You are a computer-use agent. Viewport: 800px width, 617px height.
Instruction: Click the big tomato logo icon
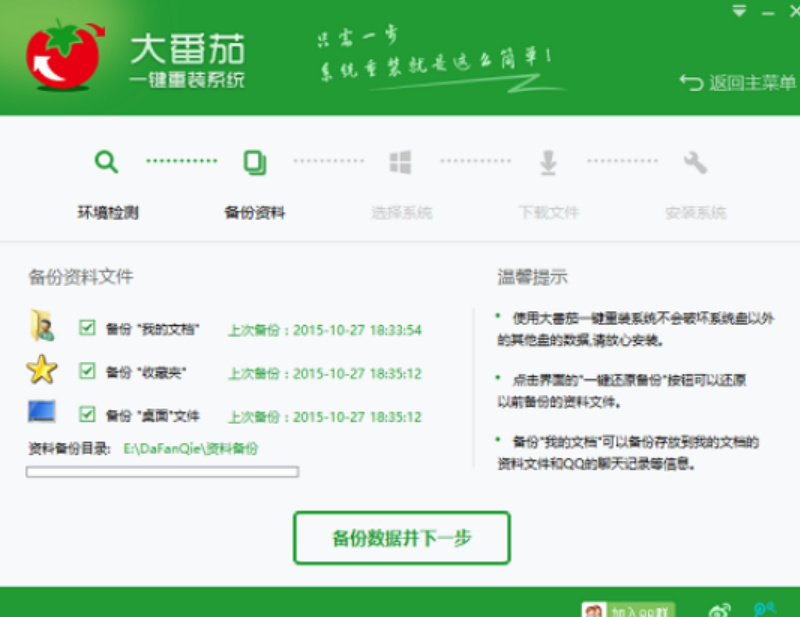[x=65, y=55]
